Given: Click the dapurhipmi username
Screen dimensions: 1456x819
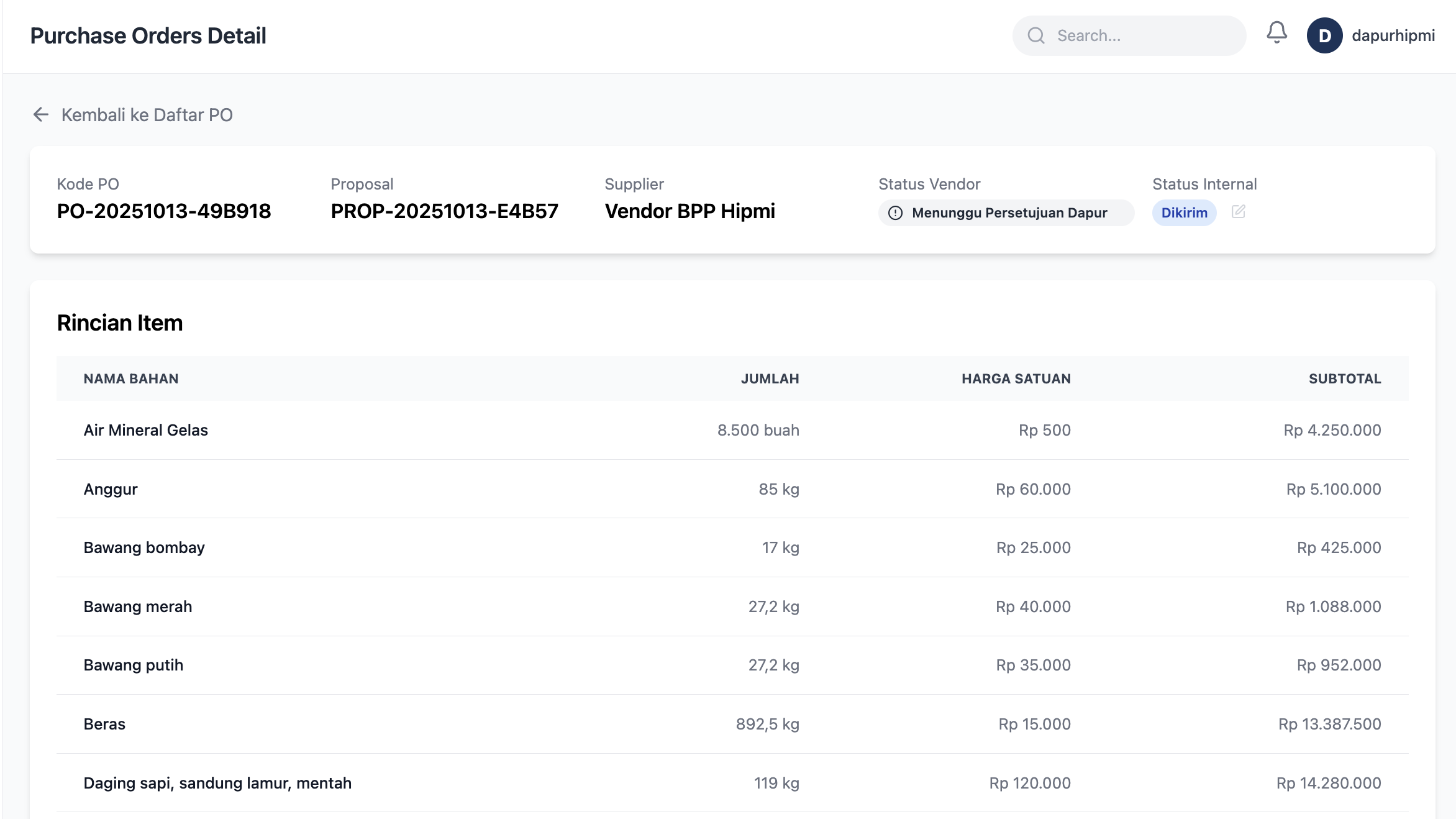Looking at the screenshot, I should click(1393, 35).
